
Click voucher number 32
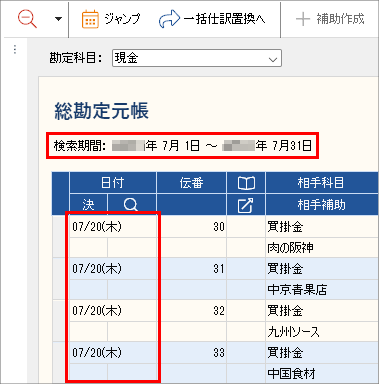219,311
